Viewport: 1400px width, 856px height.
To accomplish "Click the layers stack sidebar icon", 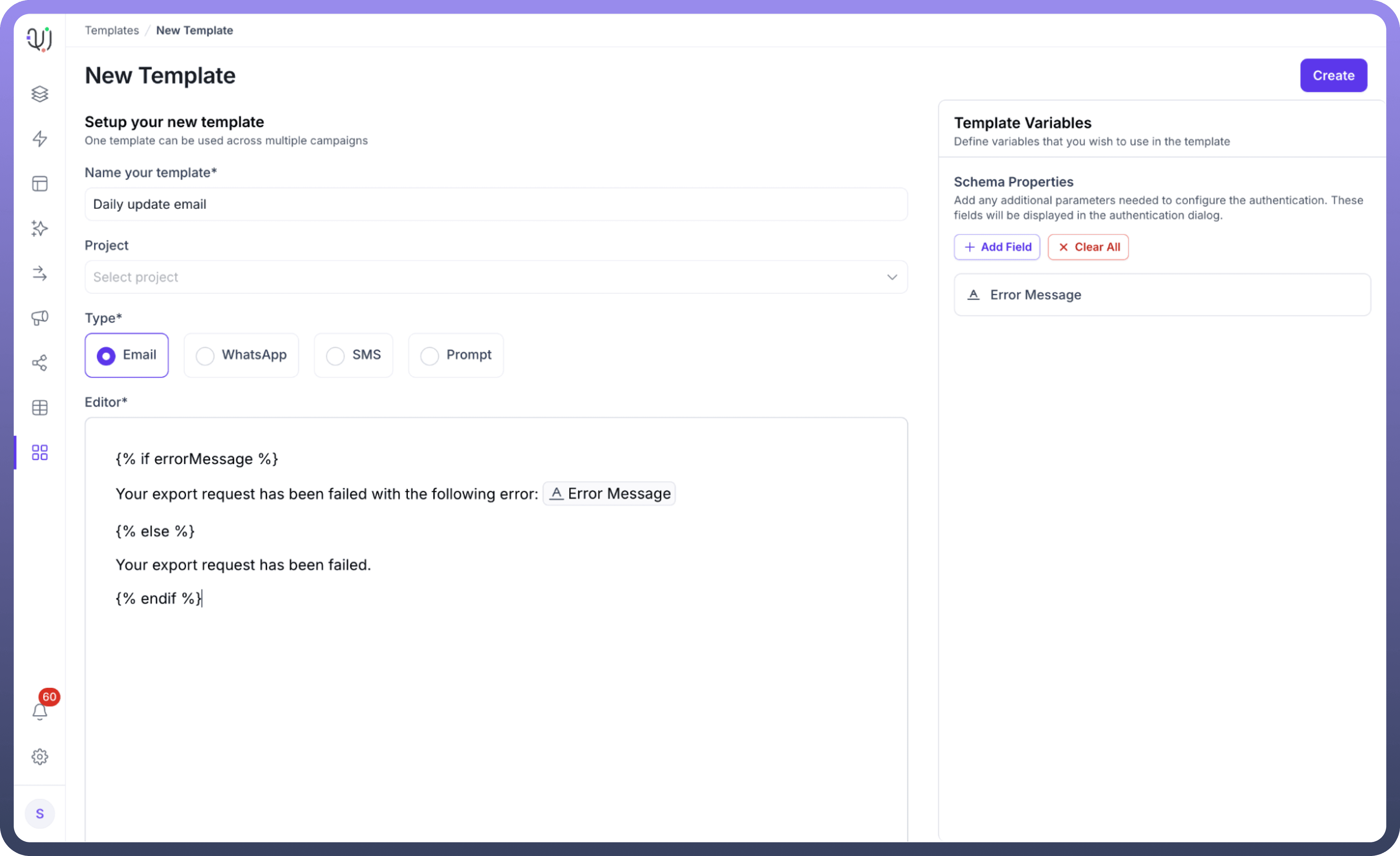I will coord(39,94).
